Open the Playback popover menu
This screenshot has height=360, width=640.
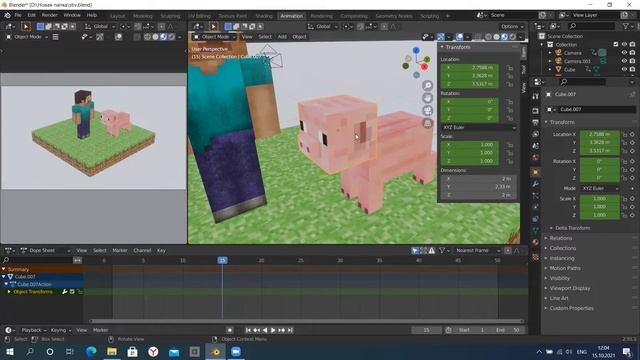(33, 330)
